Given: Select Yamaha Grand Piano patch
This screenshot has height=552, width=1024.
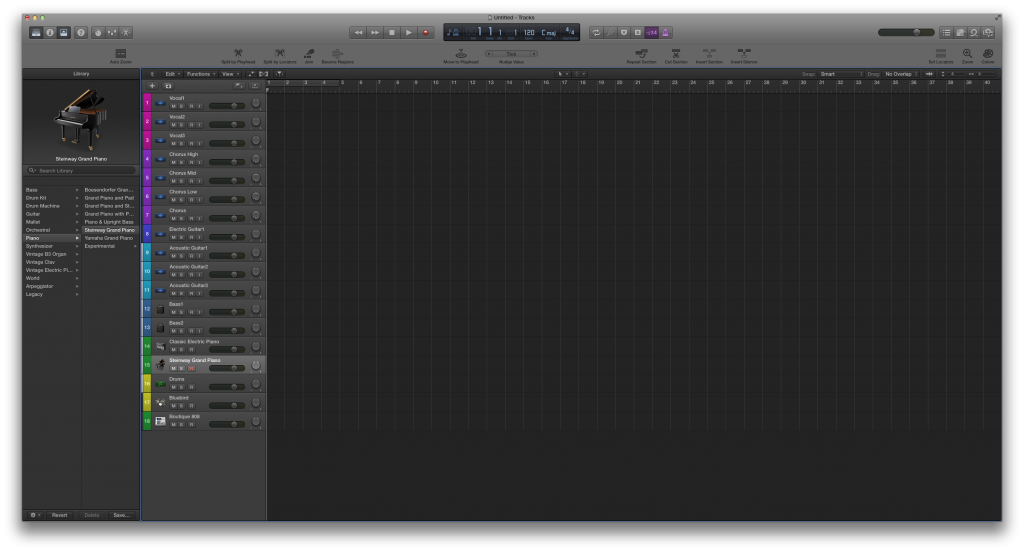Looking at the screenshot, I should (110, 238).
